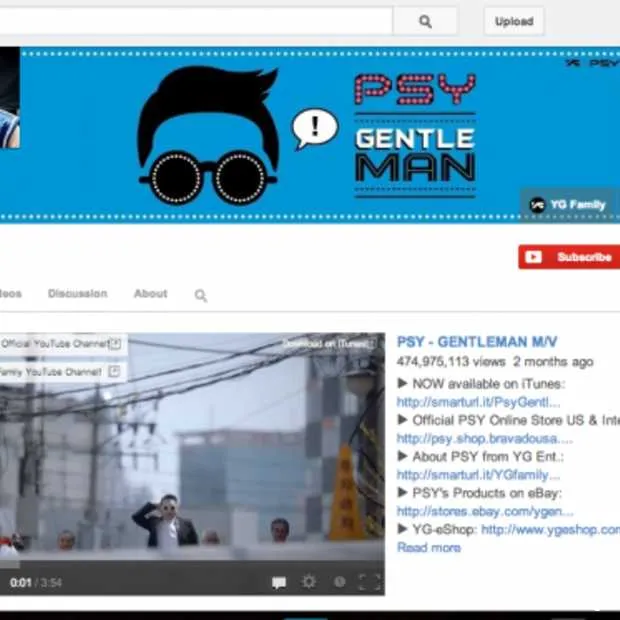620x620 pixels.
Task: Click the 0:01 / 3:54 time display
Action: click(x=36, y=582)
